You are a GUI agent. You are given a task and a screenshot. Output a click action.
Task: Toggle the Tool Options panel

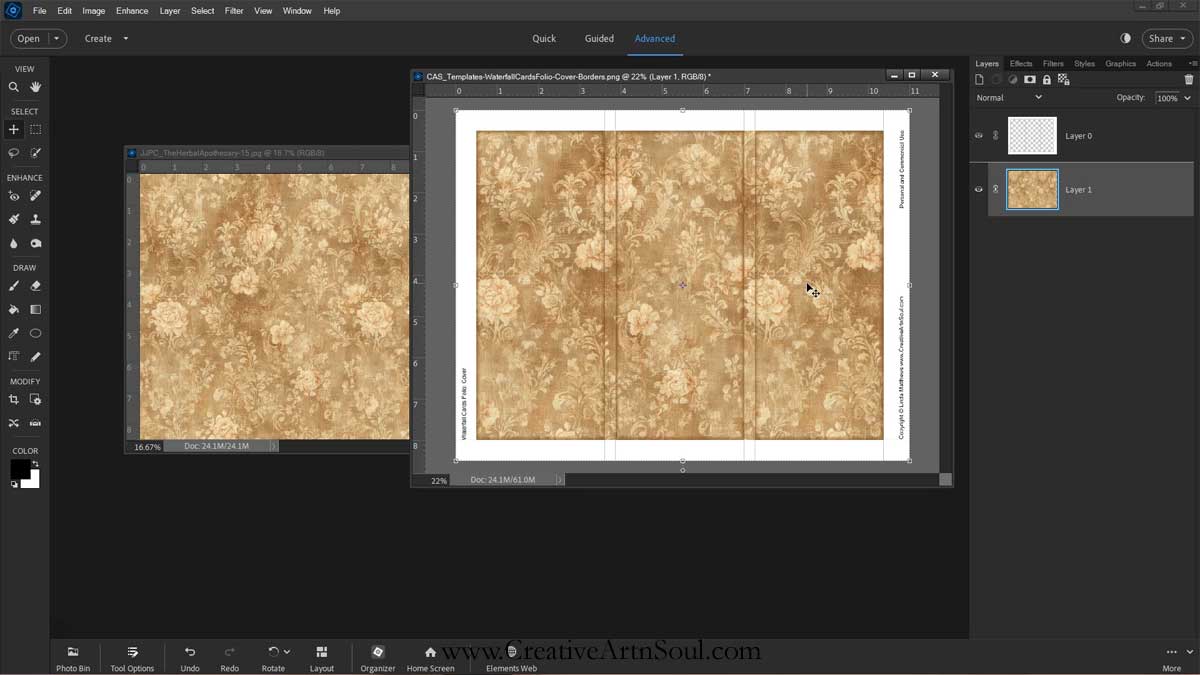click(132, 658)
